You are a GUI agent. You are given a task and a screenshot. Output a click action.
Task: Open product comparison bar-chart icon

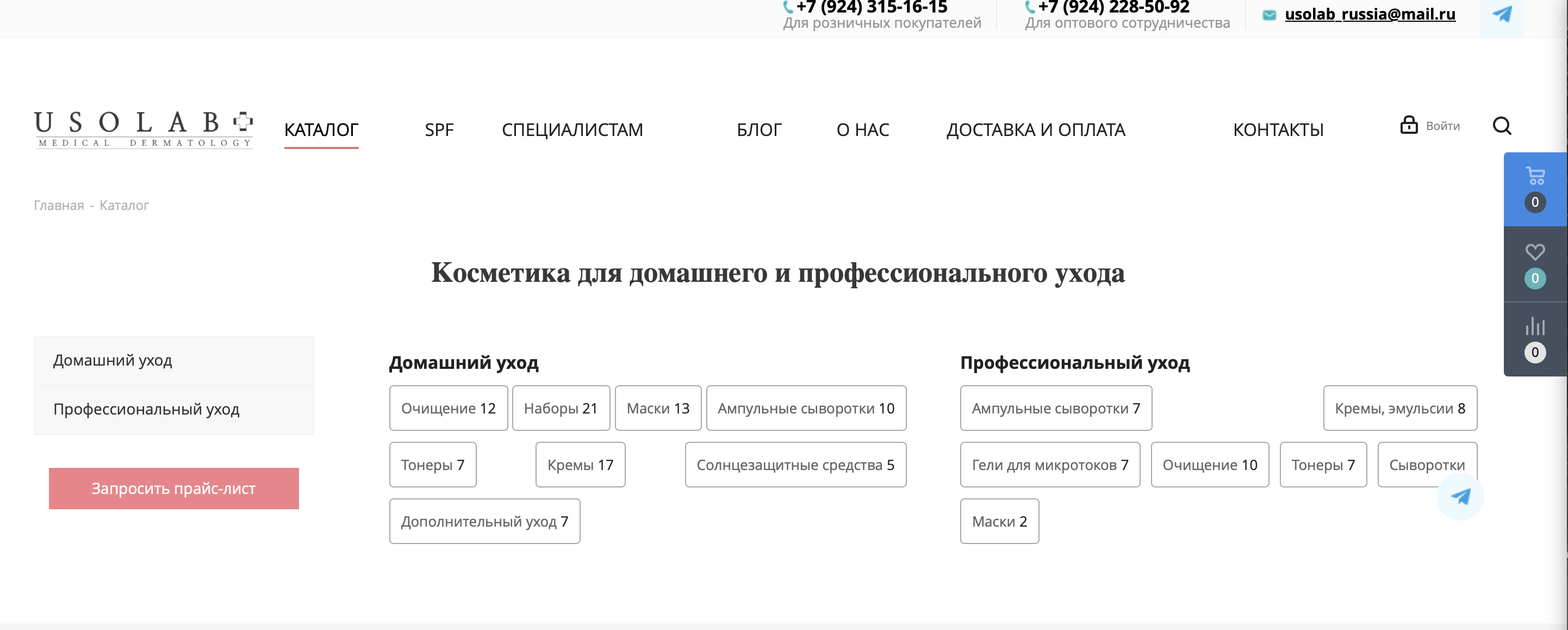[x=1534, y=326]
